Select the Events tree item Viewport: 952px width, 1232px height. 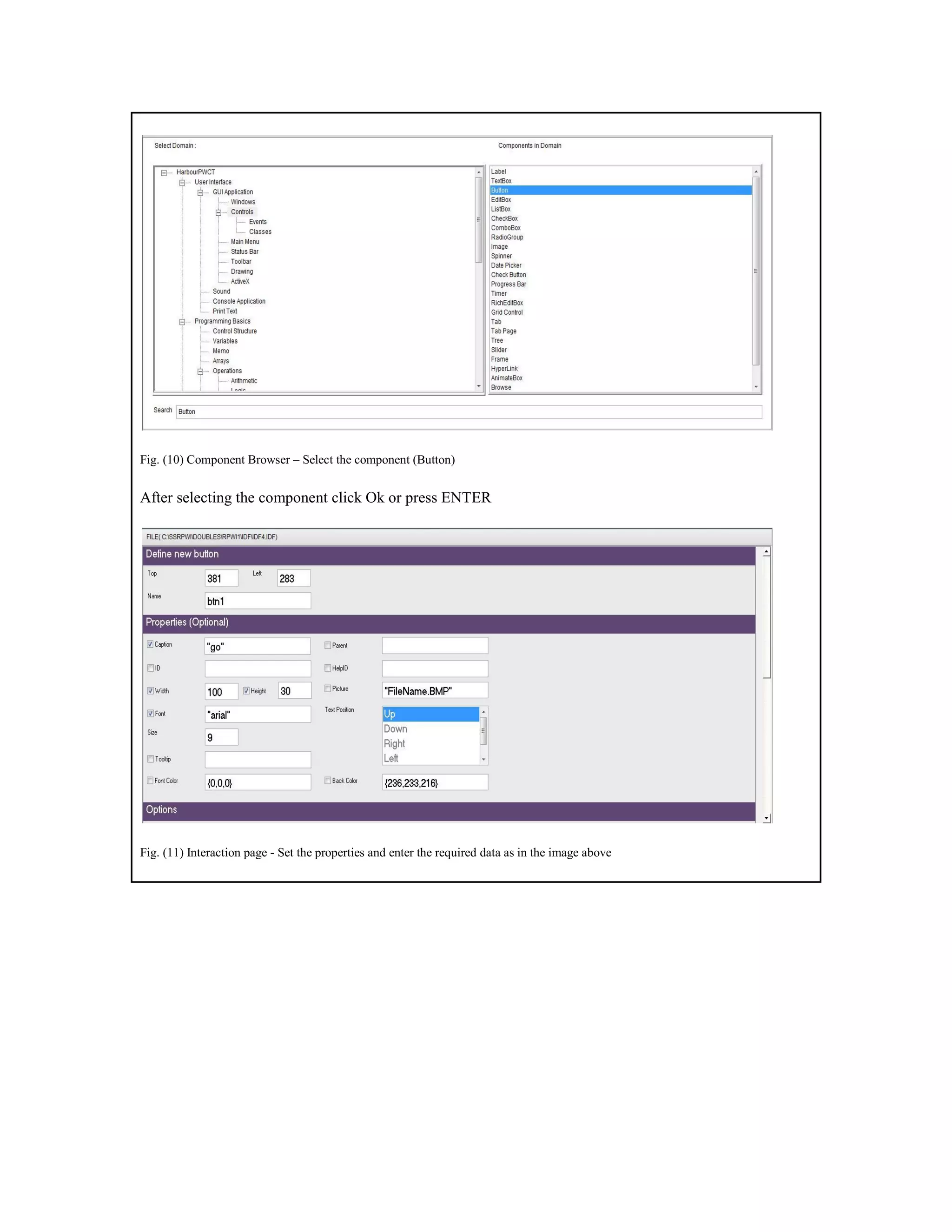click(258, 222)
